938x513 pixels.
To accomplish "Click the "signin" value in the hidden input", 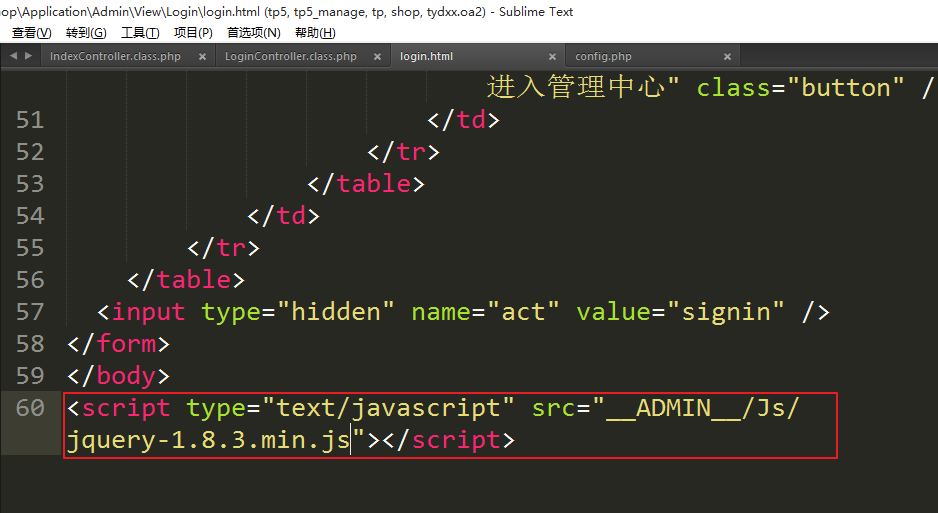I will [727, 312].
